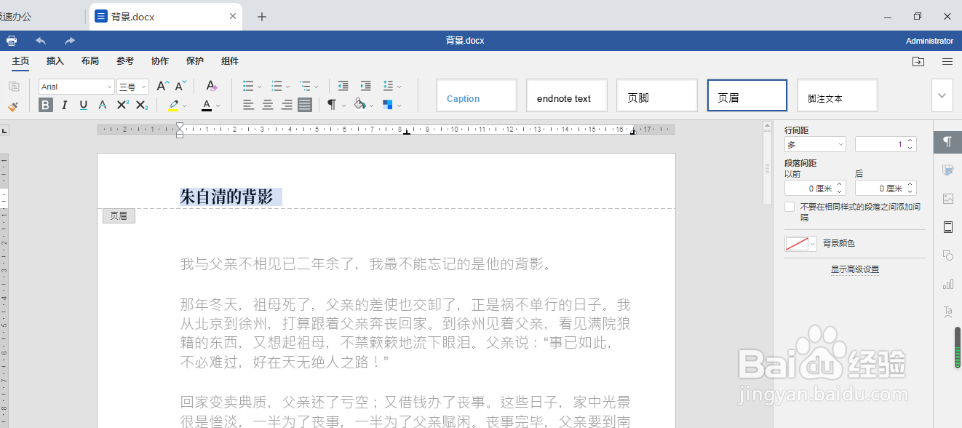Viewport: 962px width, 428px height.
Task: Redo the last action
Action: [x=70, y=41]
